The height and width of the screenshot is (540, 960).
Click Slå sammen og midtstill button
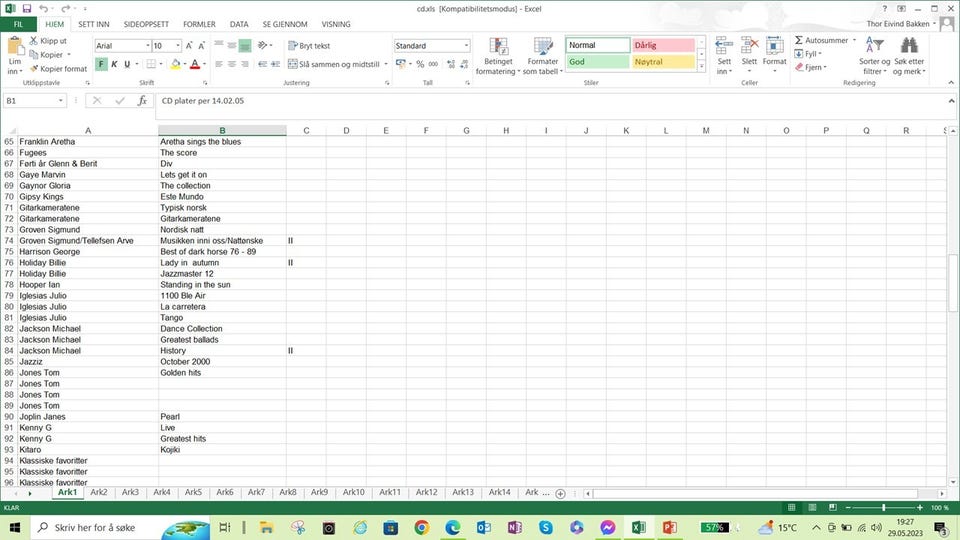pyautogui.click(x=334, y=64)
